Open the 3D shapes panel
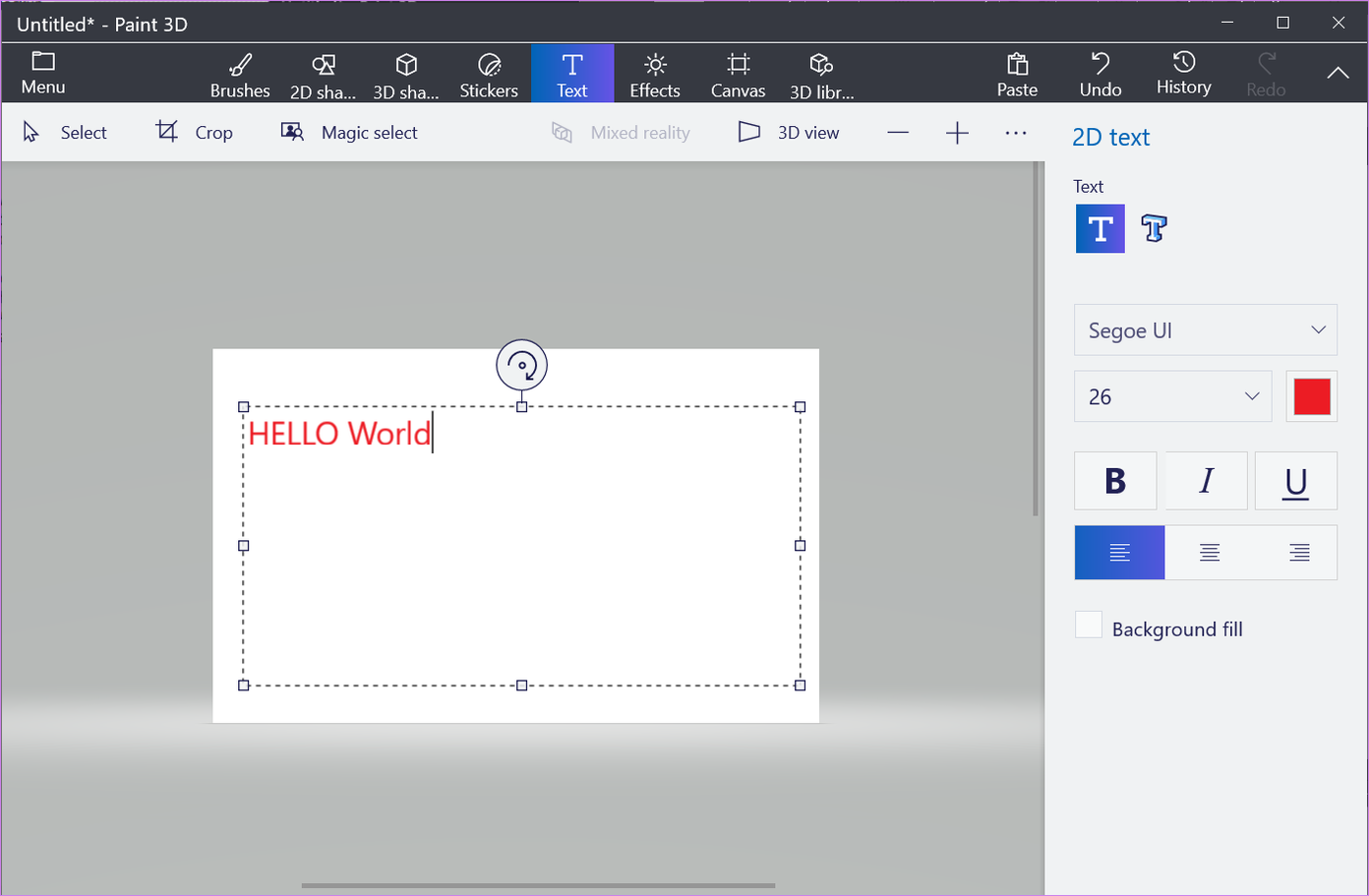This screenshot has width=1369, height=896. pyautogui.click(x=406, y=73)
